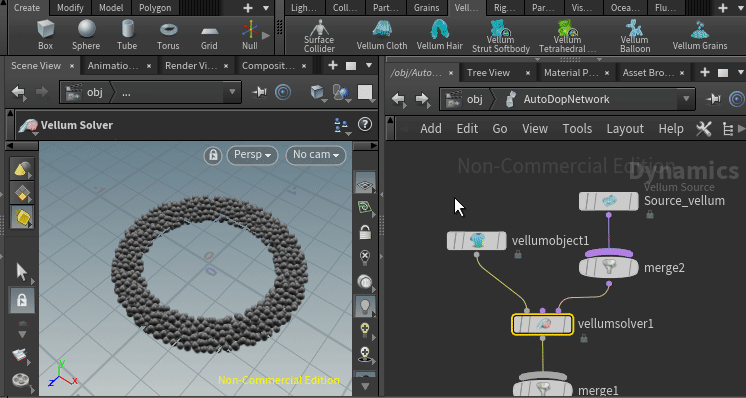Expand the AutoDopNetwork path dropdown

[x=686, y=99]
